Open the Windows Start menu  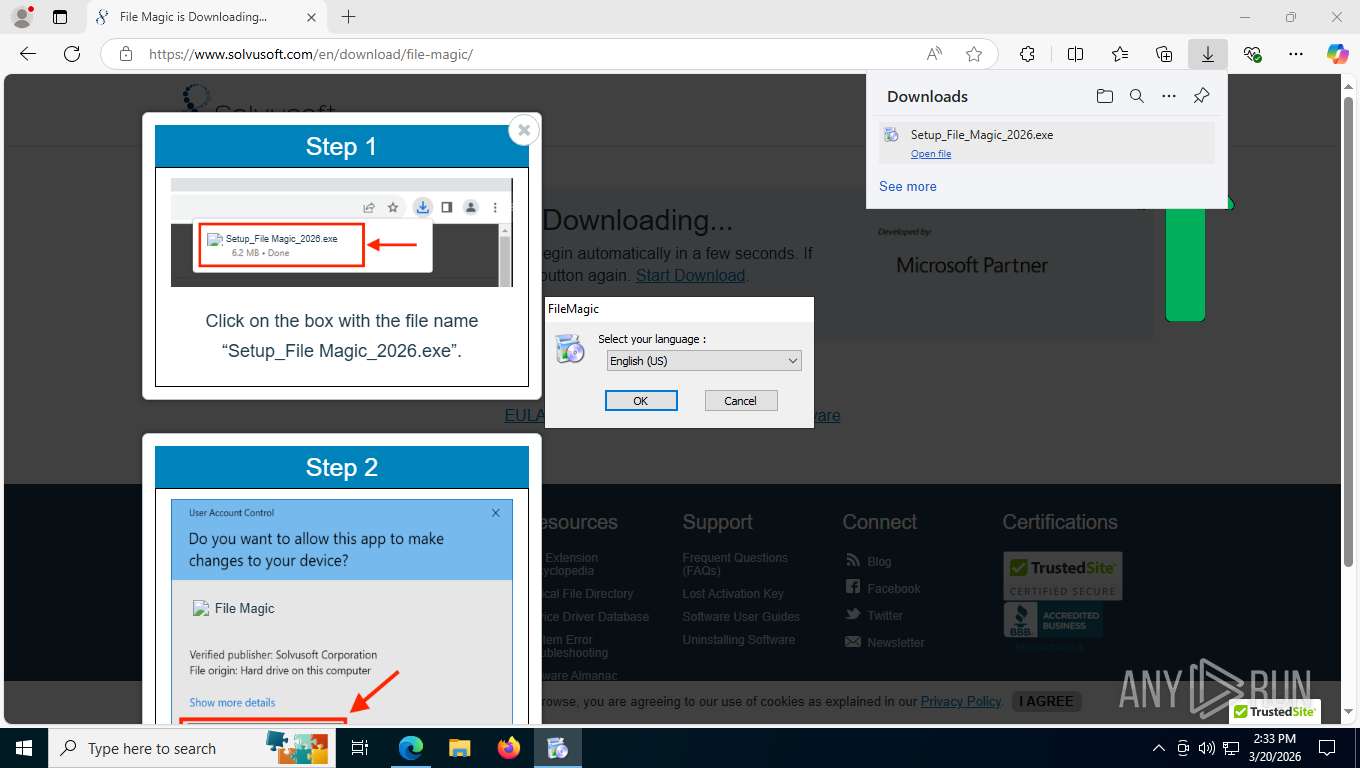point(23,748)
